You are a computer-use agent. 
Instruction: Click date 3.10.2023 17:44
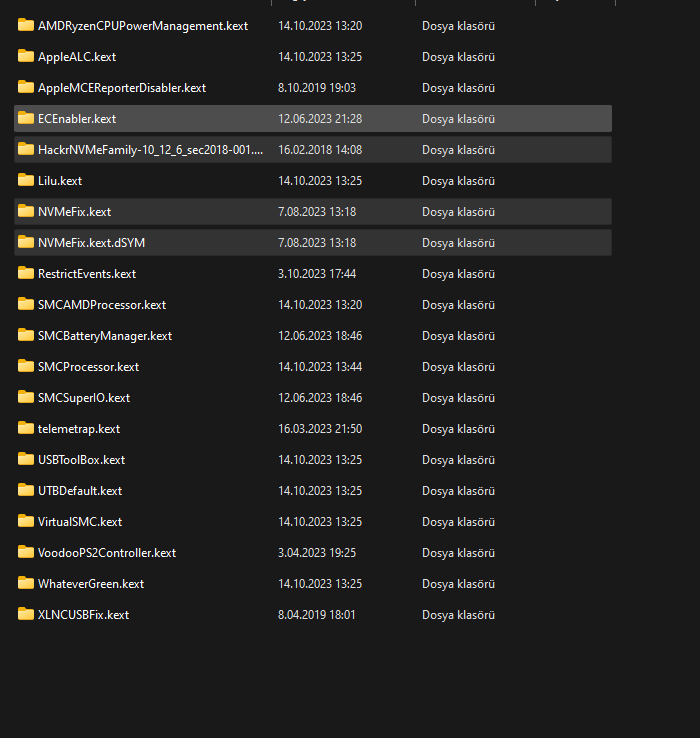coord(317,274)
